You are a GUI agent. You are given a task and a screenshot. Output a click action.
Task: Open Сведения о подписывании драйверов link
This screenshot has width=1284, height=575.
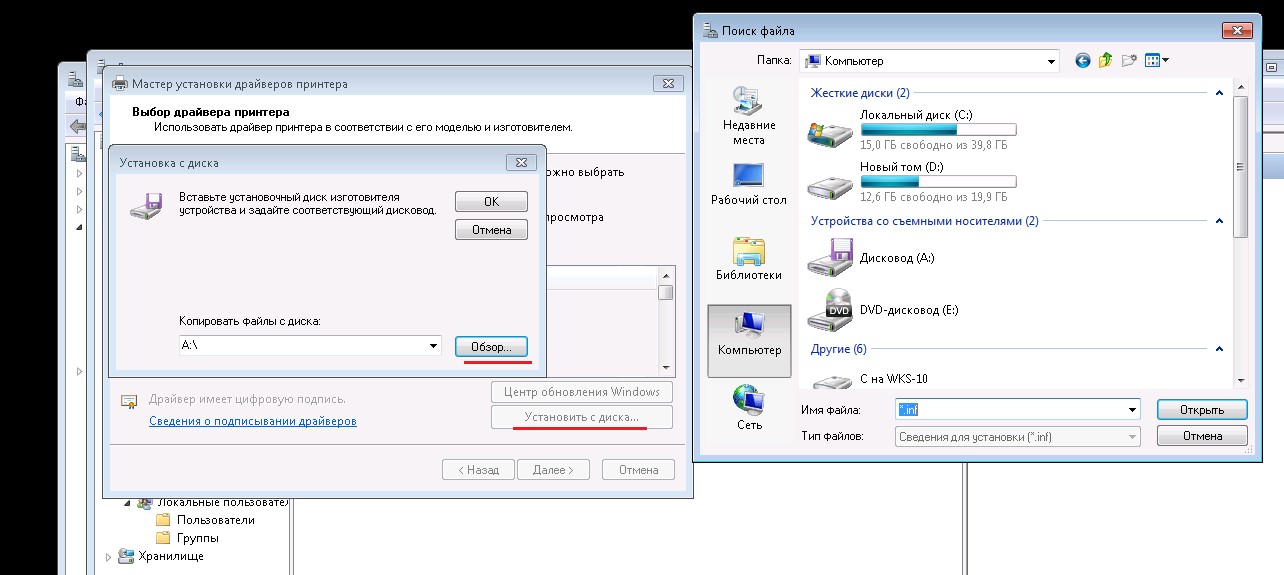(x=252, y=421)
